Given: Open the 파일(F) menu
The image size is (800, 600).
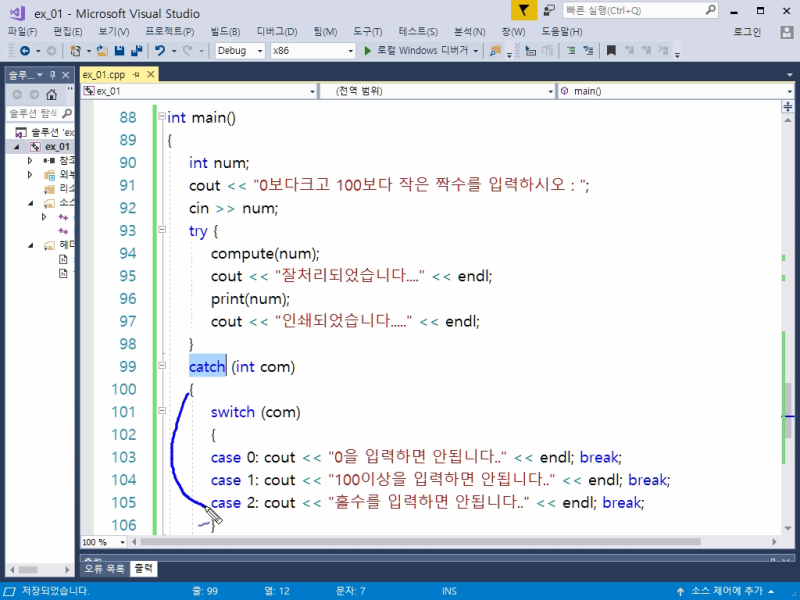Looking at the screenshot, I should pyautogui.click(x=22, y=32).
